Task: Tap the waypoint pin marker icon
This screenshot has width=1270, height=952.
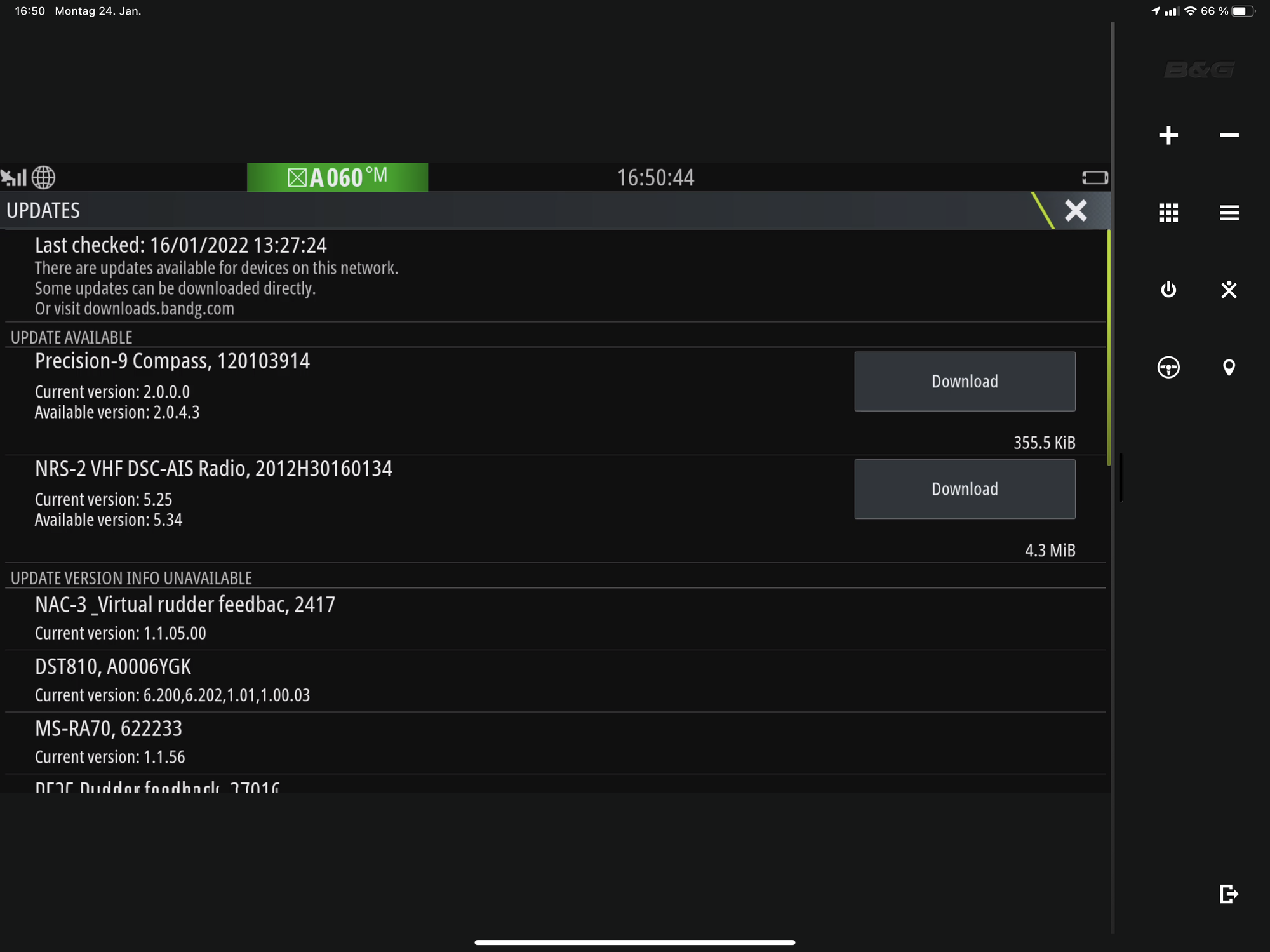Action: coord(1229,367)
